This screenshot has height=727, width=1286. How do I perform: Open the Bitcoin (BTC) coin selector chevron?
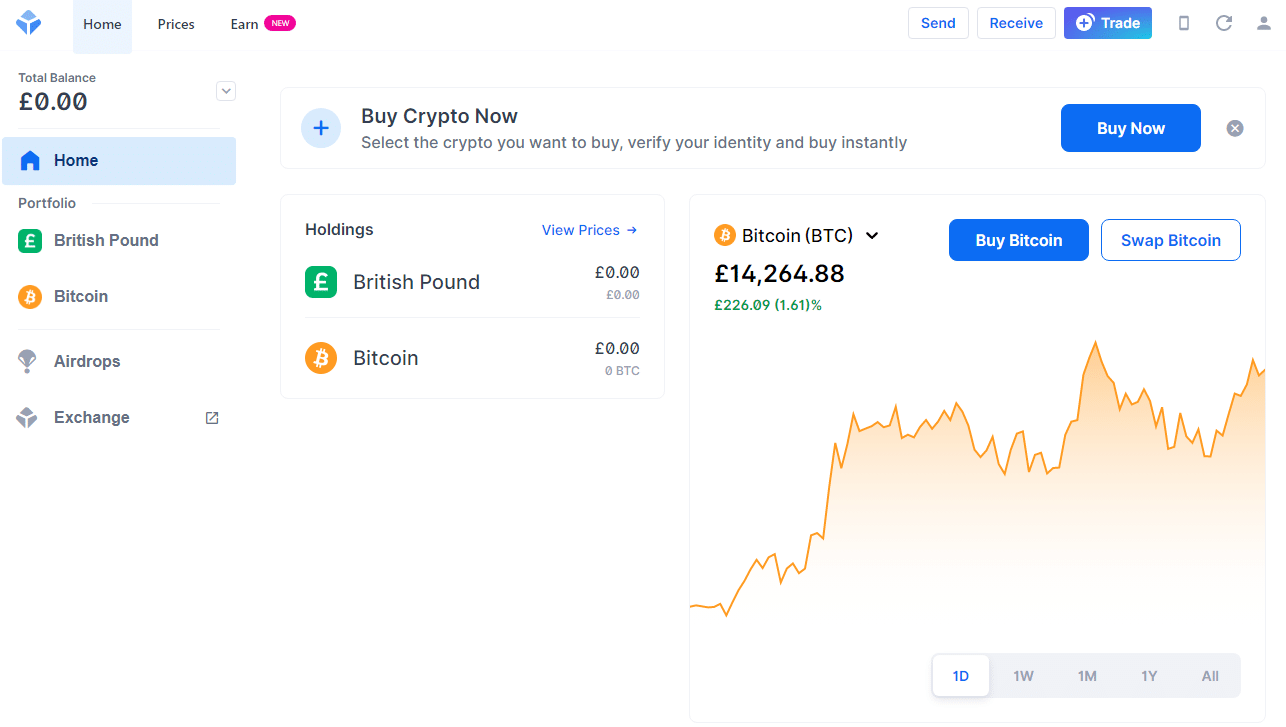872,236
